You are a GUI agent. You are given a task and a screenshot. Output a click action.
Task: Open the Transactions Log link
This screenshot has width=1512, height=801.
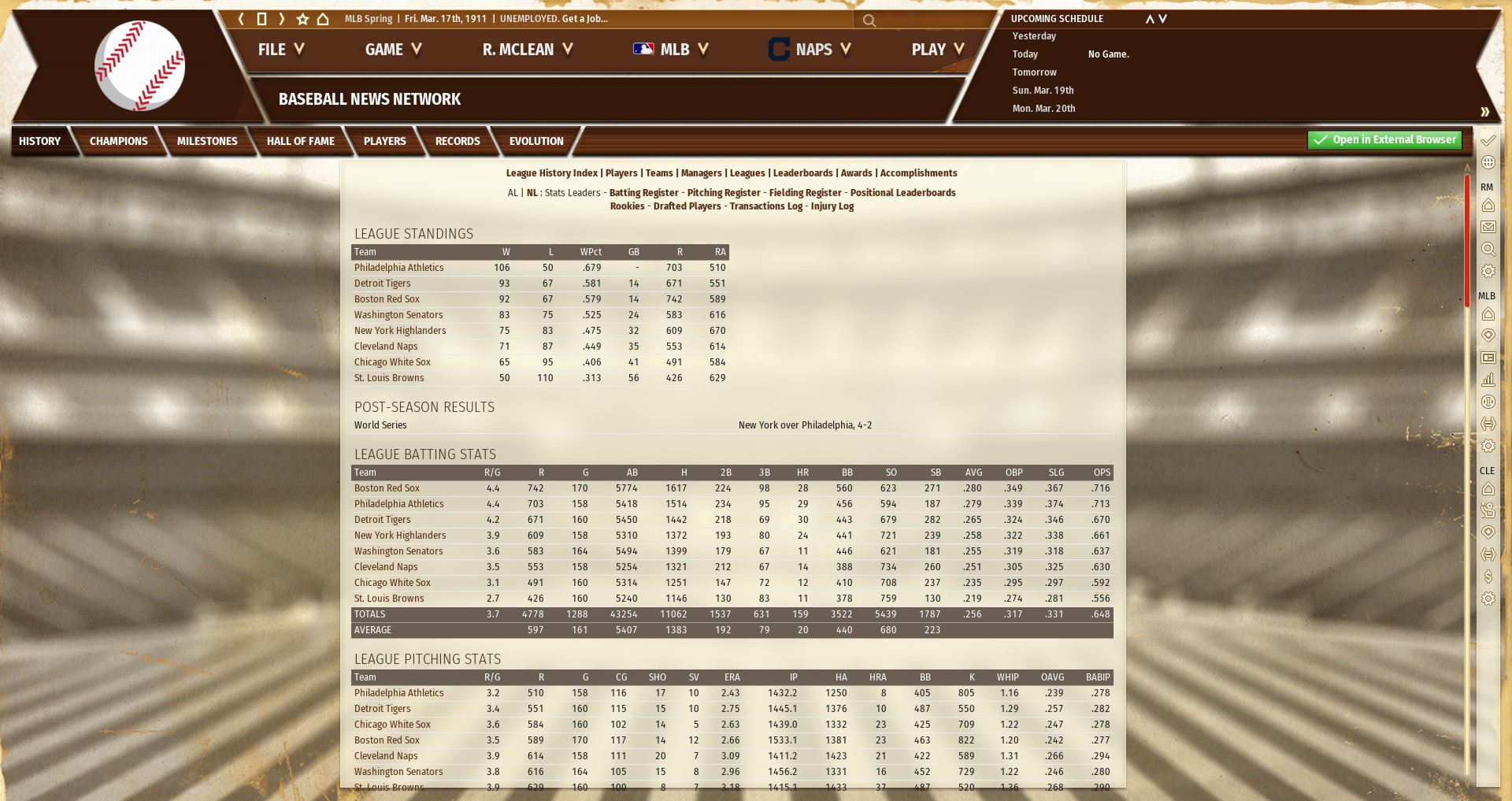766,206
